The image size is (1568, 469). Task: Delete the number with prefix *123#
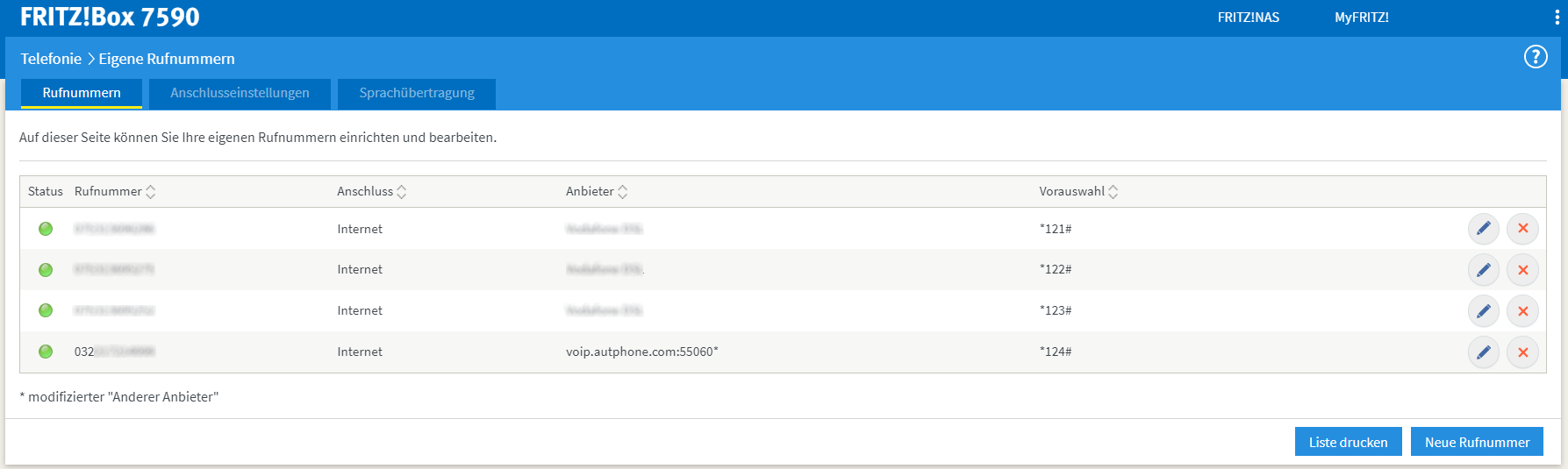pos(1522,311)
